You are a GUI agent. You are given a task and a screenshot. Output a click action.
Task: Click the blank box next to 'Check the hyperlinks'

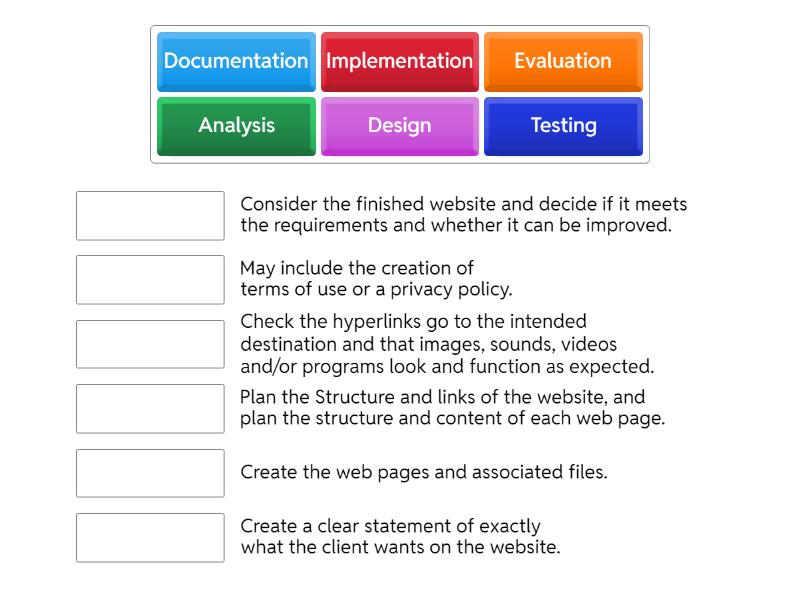pyautogui.click(x=150, y=344)
